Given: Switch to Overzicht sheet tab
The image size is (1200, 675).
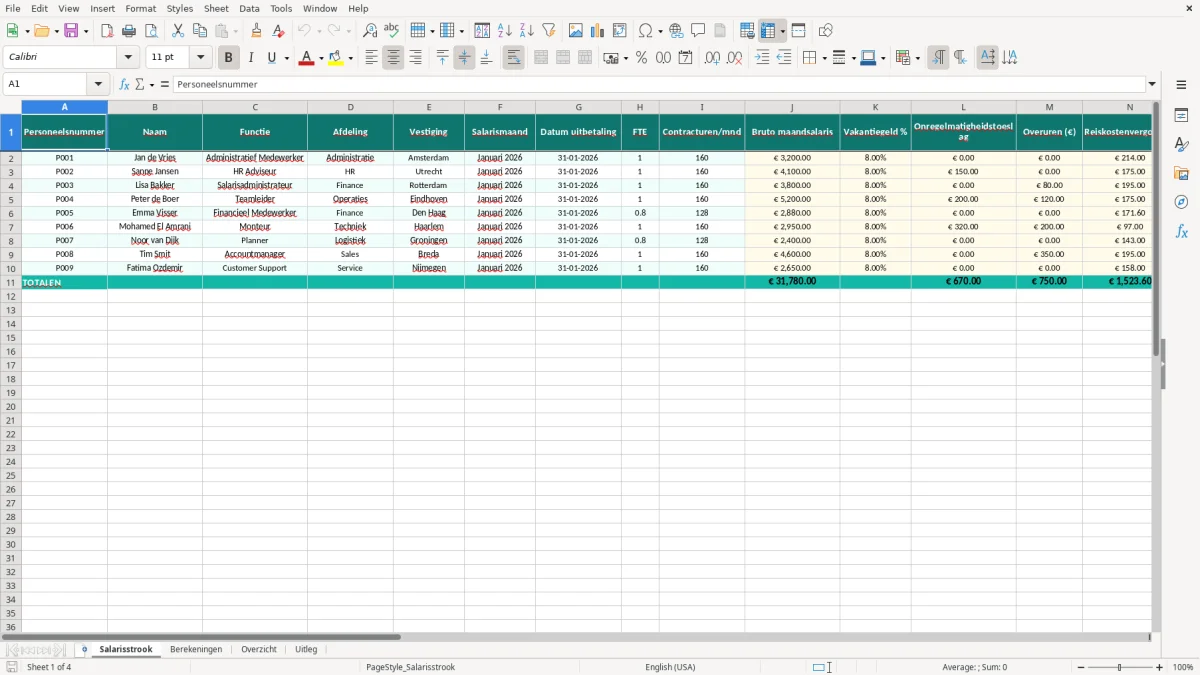Looking at the screenshot, I should (x=258, y=649).
